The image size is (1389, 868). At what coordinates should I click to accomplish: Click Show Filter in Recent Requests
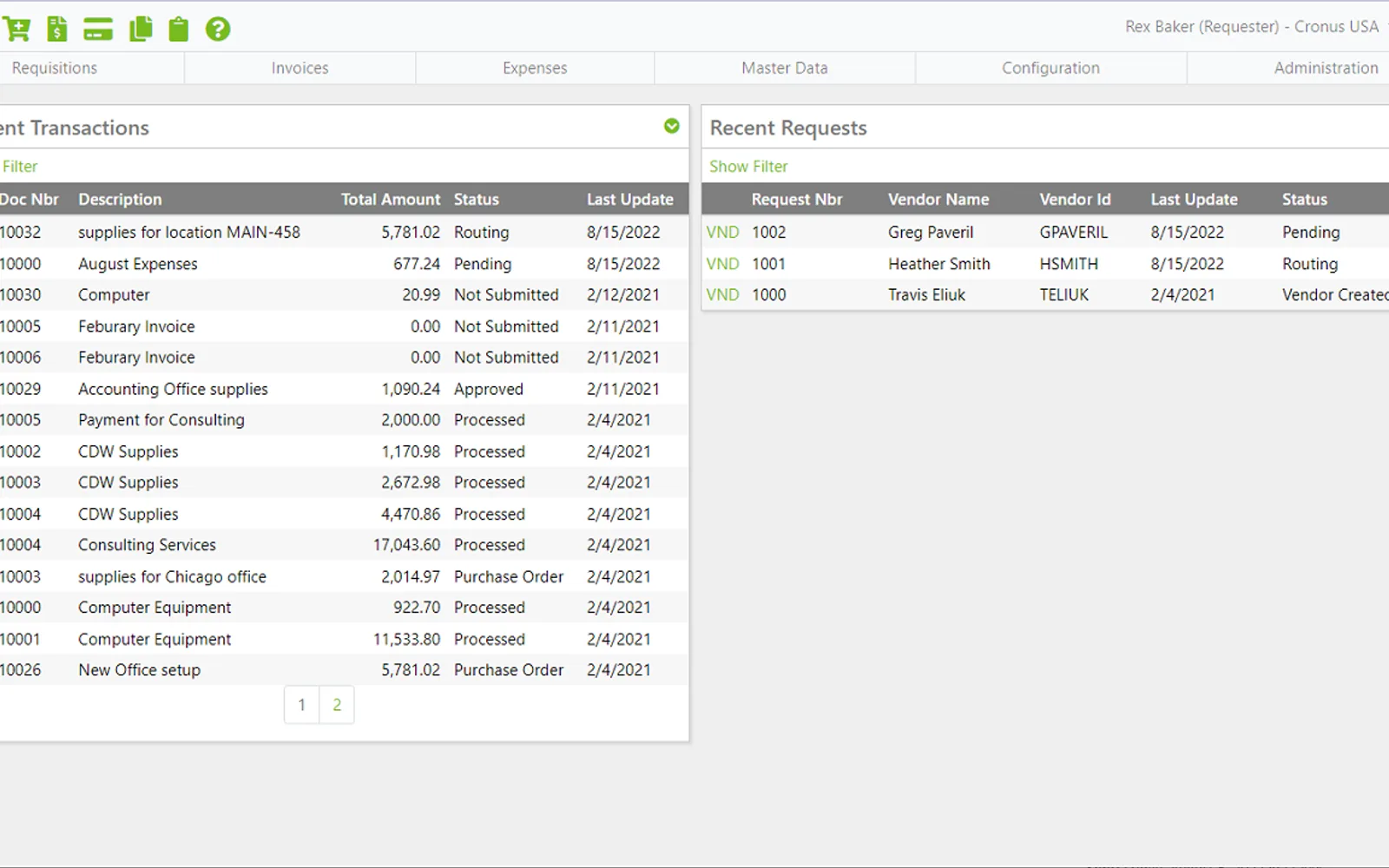coord(748,167)
